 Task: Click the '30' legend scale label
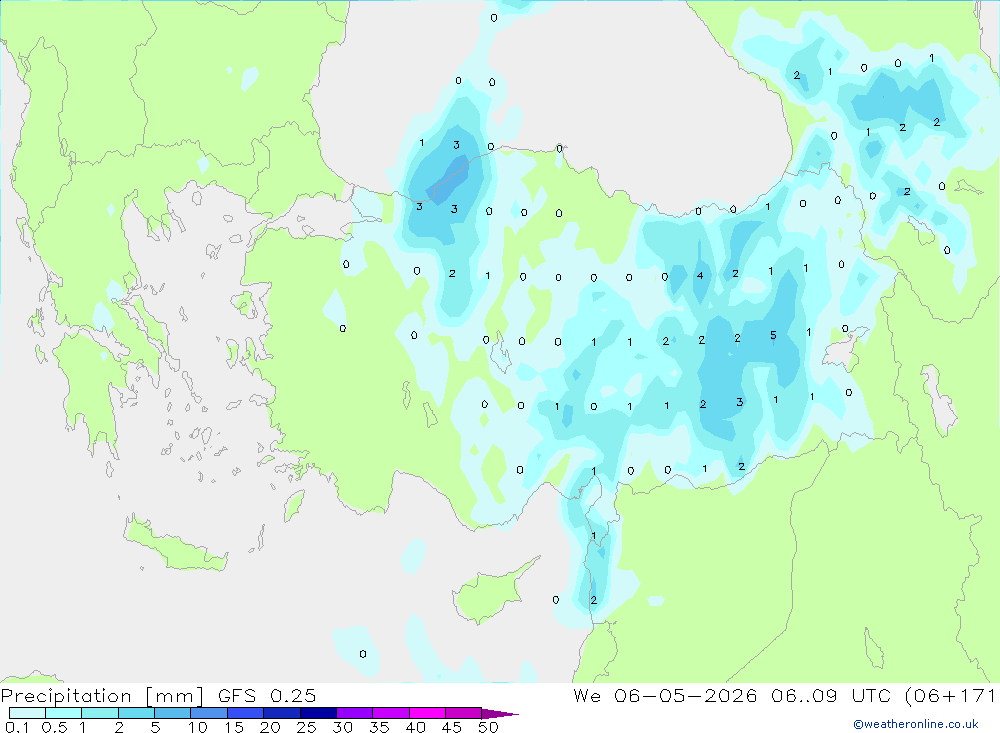tap(343, 727)
